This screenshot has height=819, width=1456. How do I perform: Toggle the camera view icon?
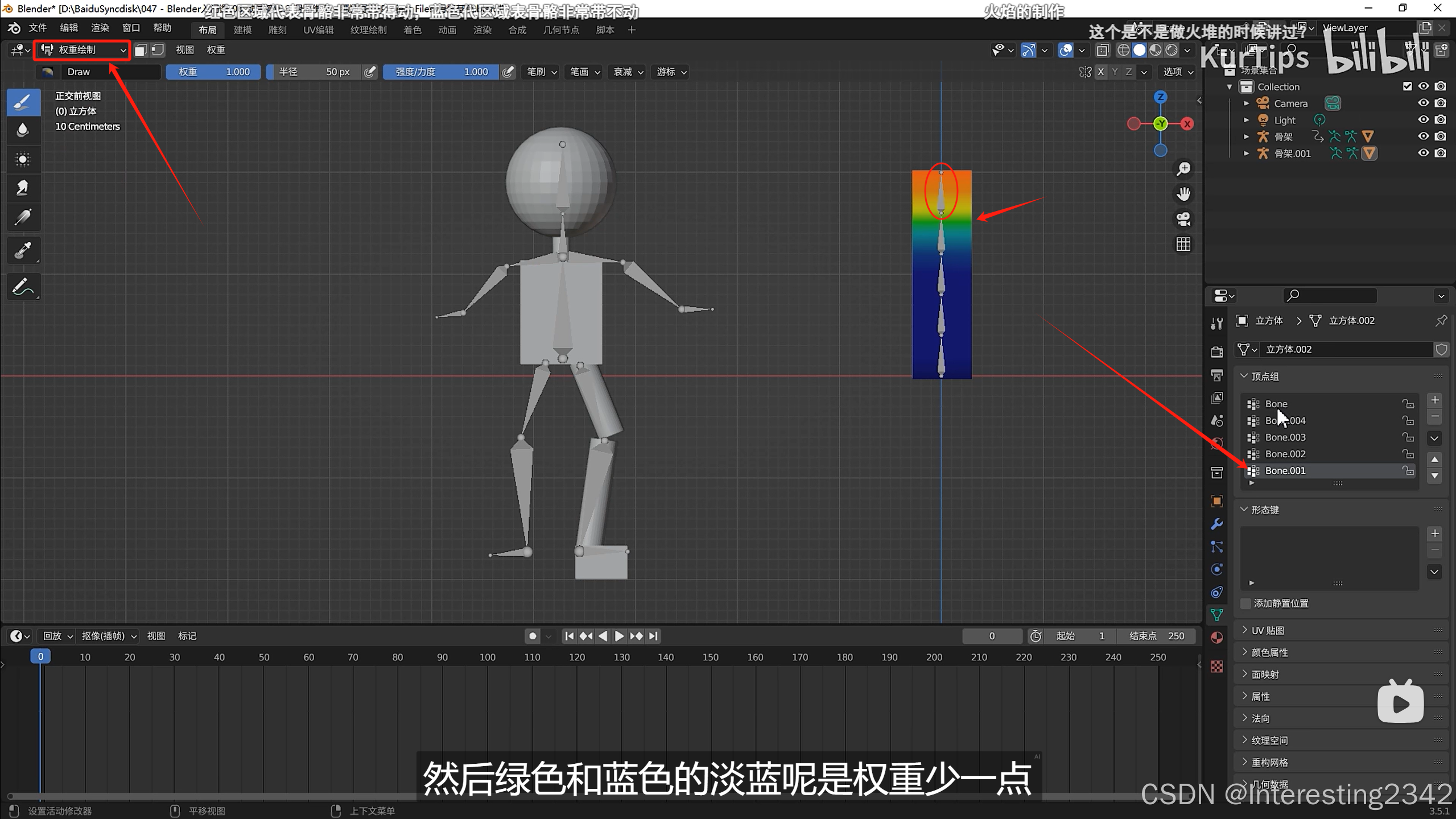[1183, 220]
